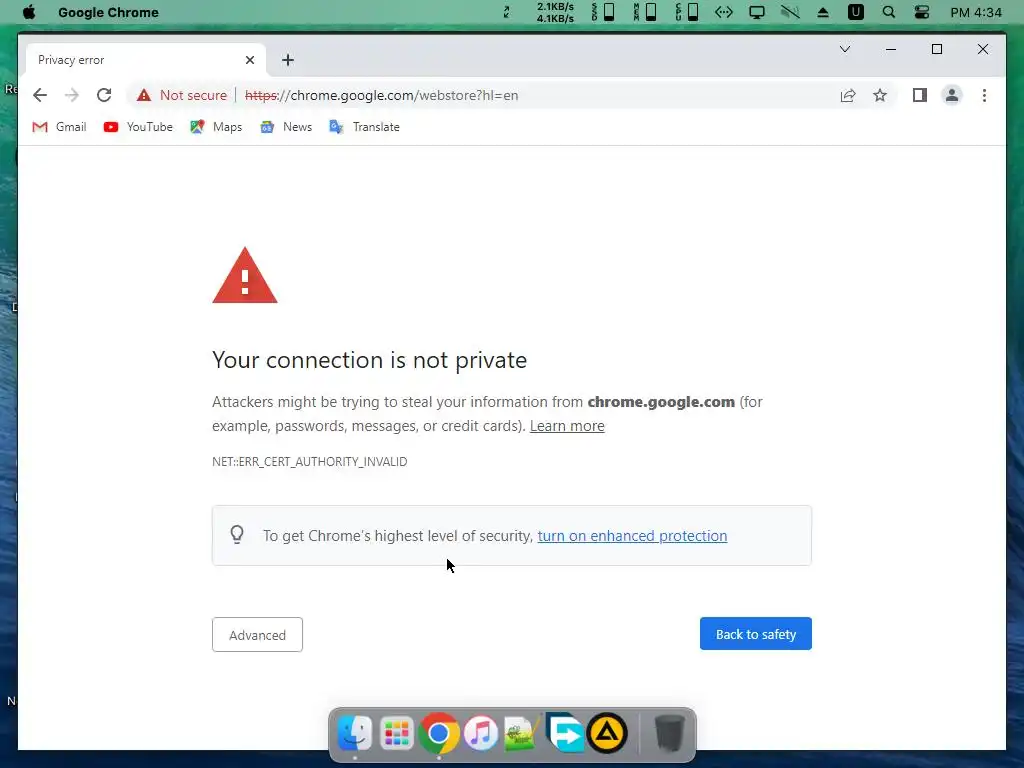Open the green notepad app in the dock
The height and width of the screenshot is (768, 1024).
coord(521,733)
